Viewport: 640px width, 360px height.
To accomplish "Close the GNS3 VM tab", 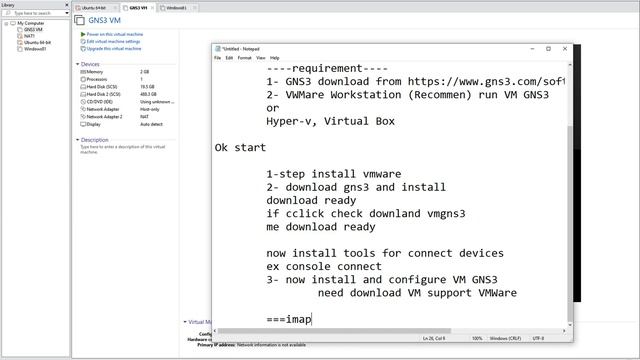I will [153, 8].
